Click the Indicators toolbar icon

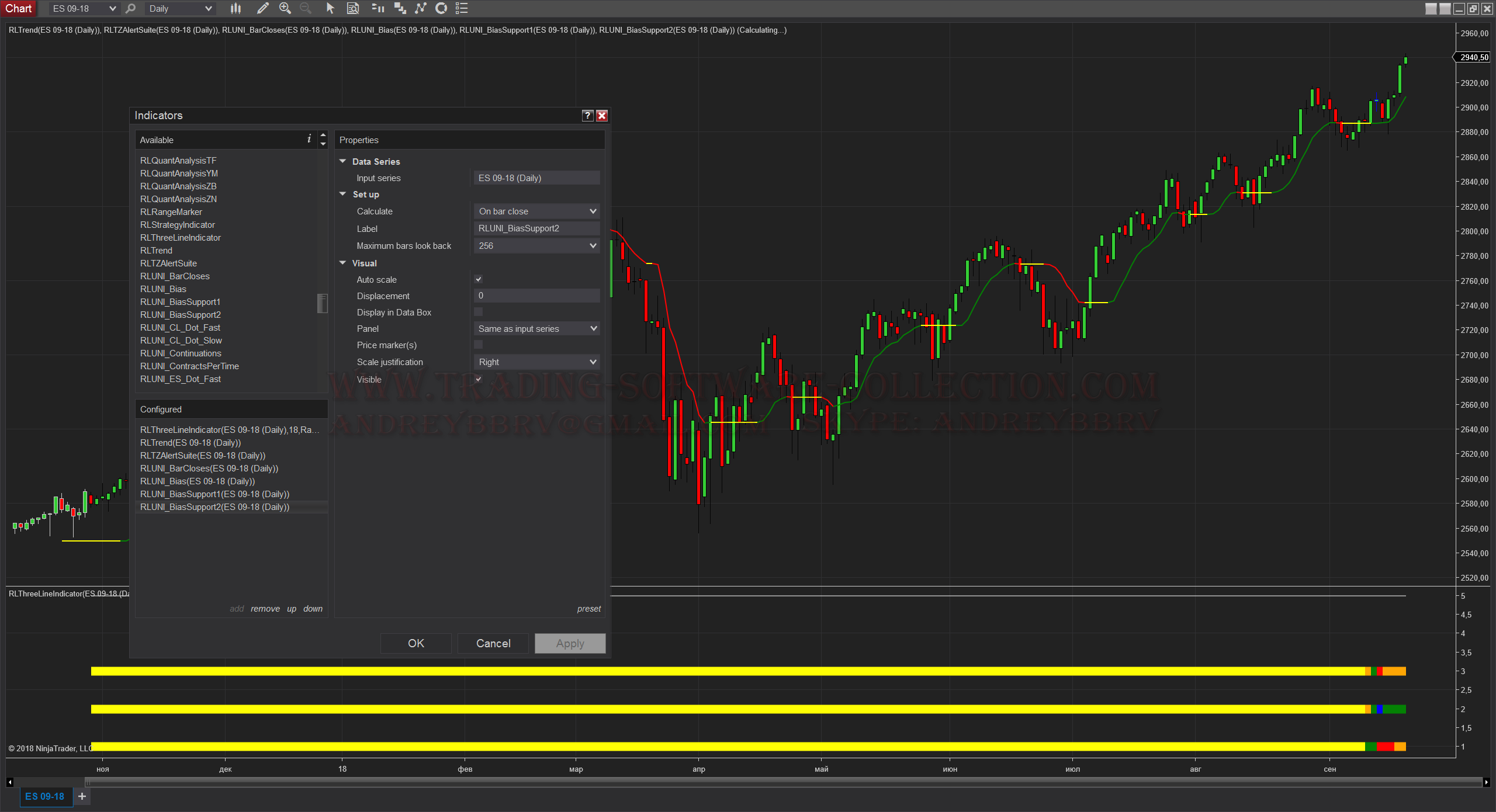[420, 8]
